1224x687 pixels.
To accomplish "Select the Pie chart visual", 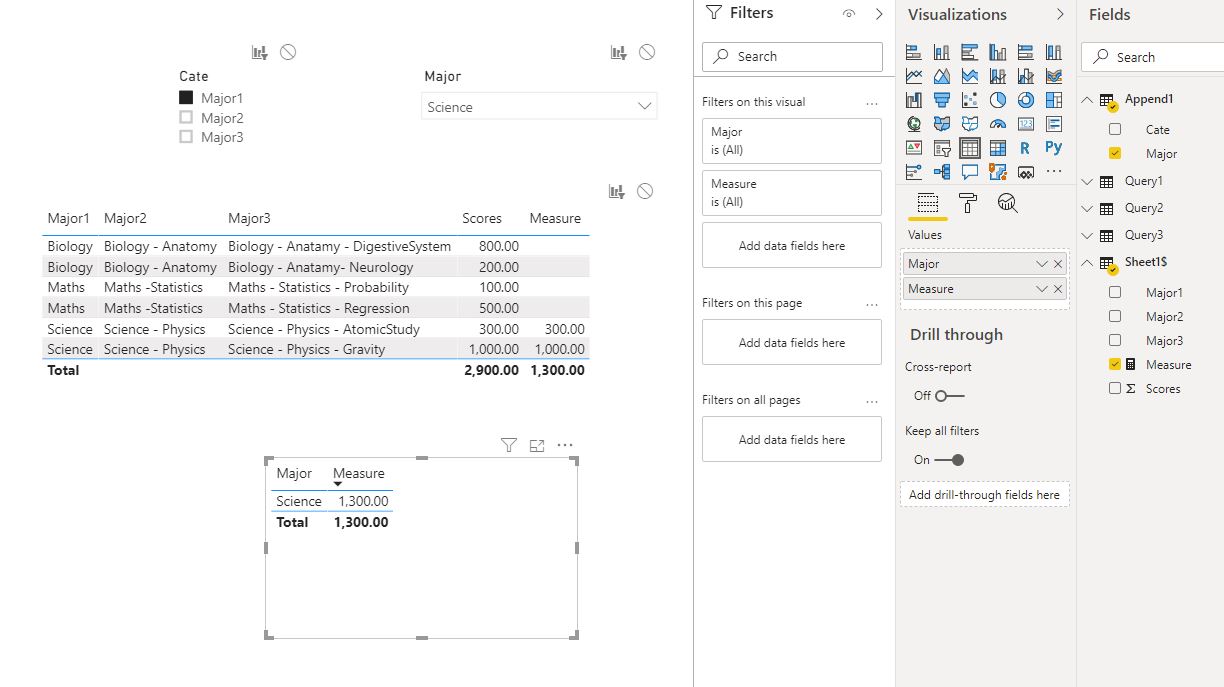I will 997,100.
